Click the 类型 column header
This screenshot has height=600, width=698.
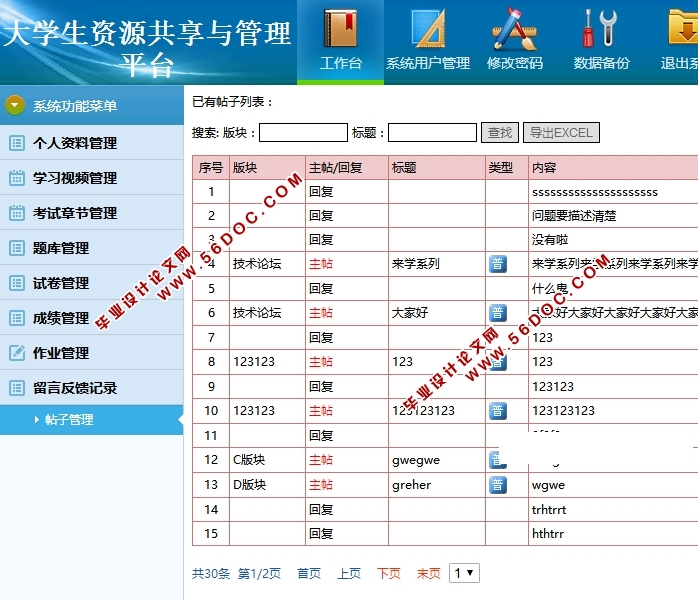point(507,168)
